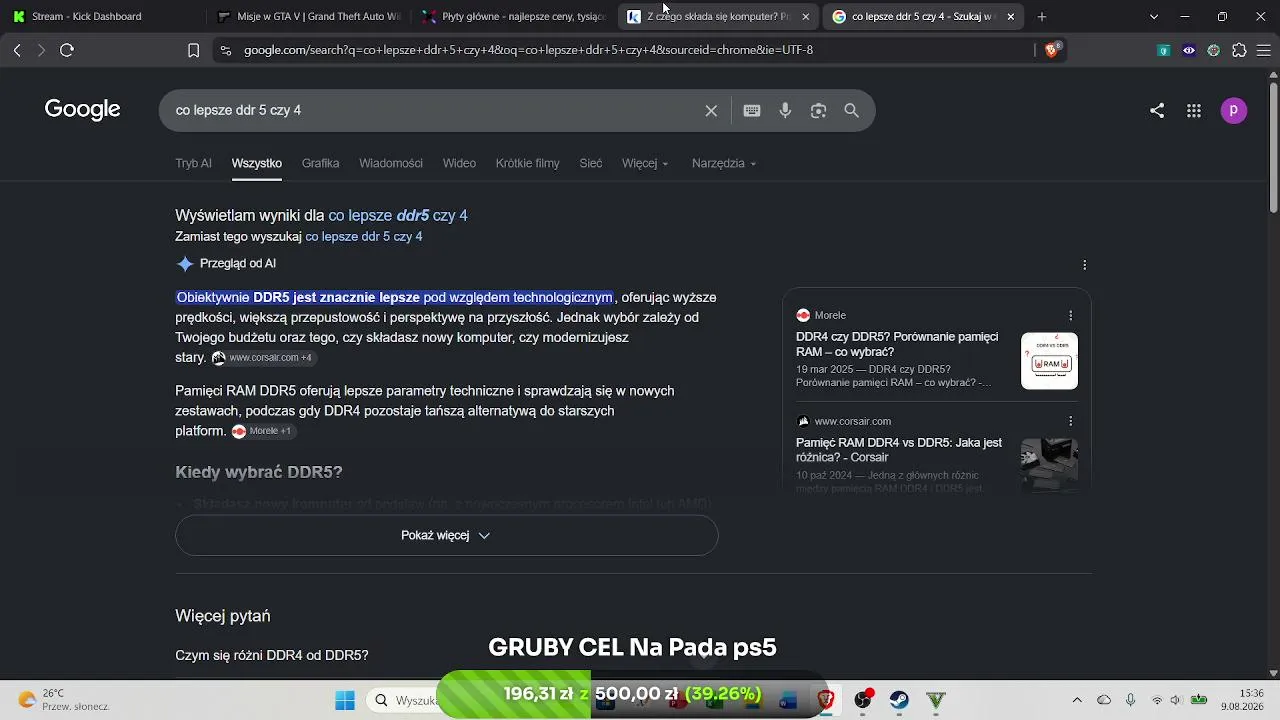Open Steam from the taskbar
The width and height of the screenshot is (1280, 720).
click(x=899, y=700)
